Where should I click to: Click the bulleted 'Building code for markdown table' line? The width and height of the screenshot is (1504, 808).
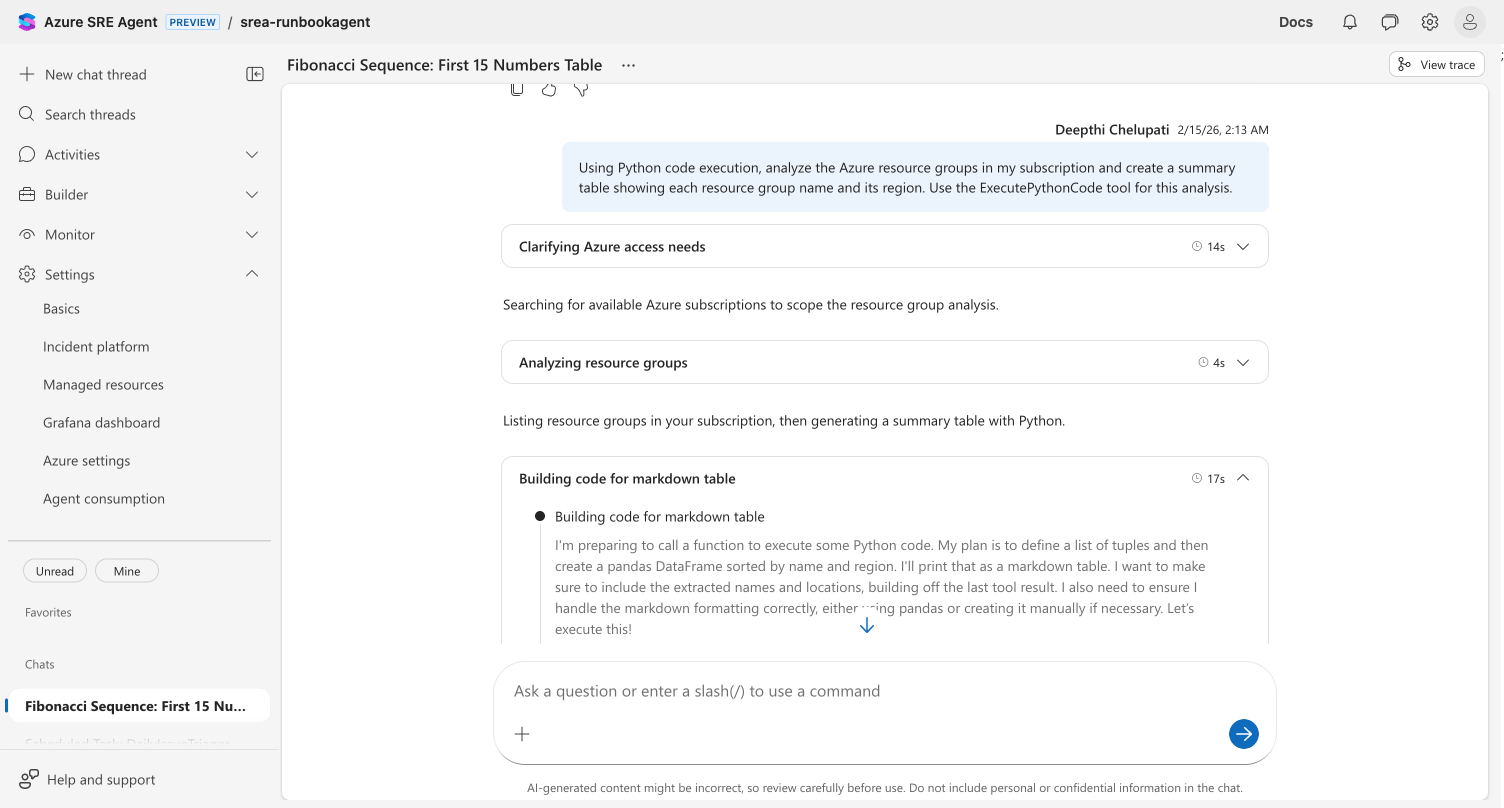pyautogui.click(x=660, y=517)
